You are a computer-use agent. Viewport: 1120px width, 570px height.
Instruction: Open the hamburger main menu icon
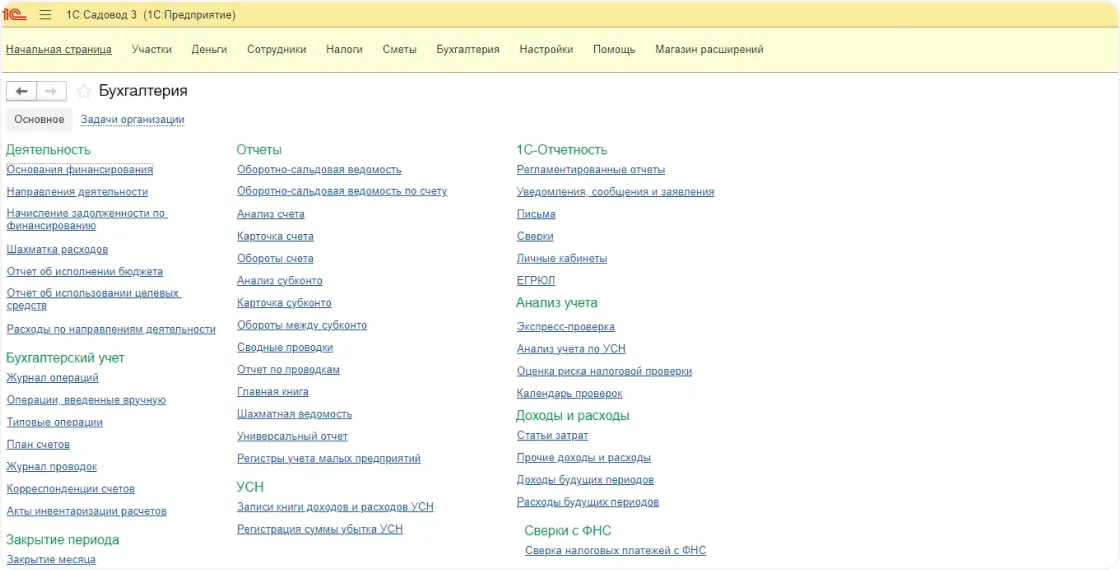coord(45,15)
